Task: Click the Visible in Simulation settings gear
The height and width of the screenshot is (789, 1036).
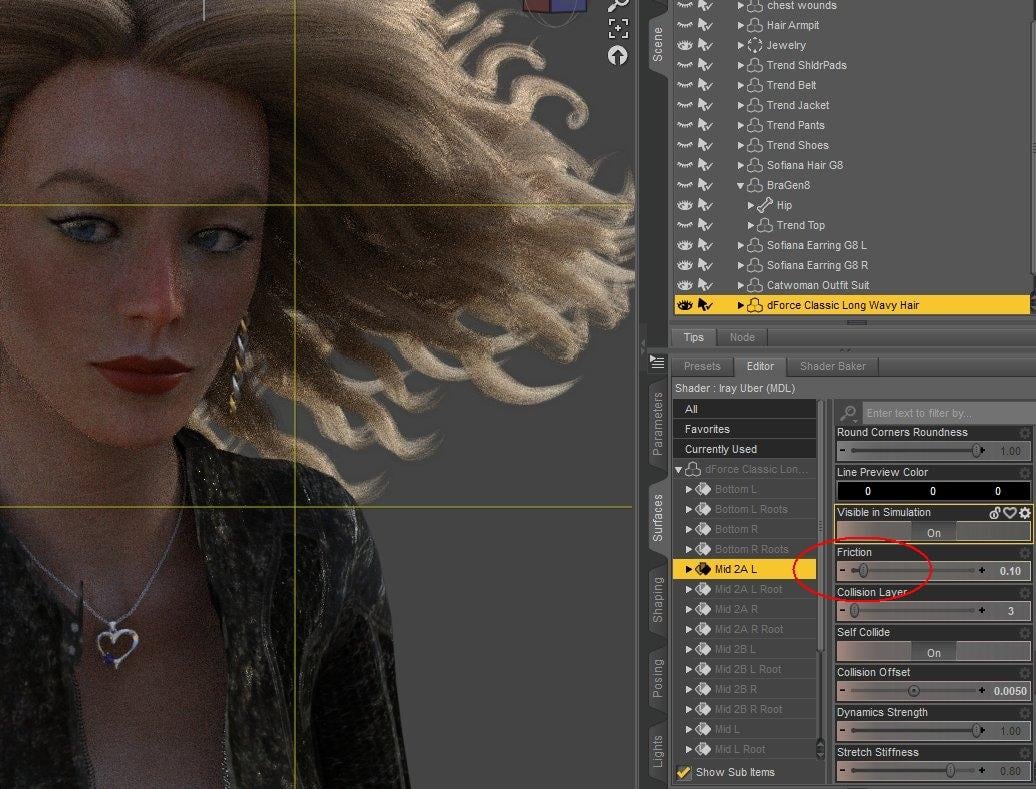Action: click(x=1024, y=513)
